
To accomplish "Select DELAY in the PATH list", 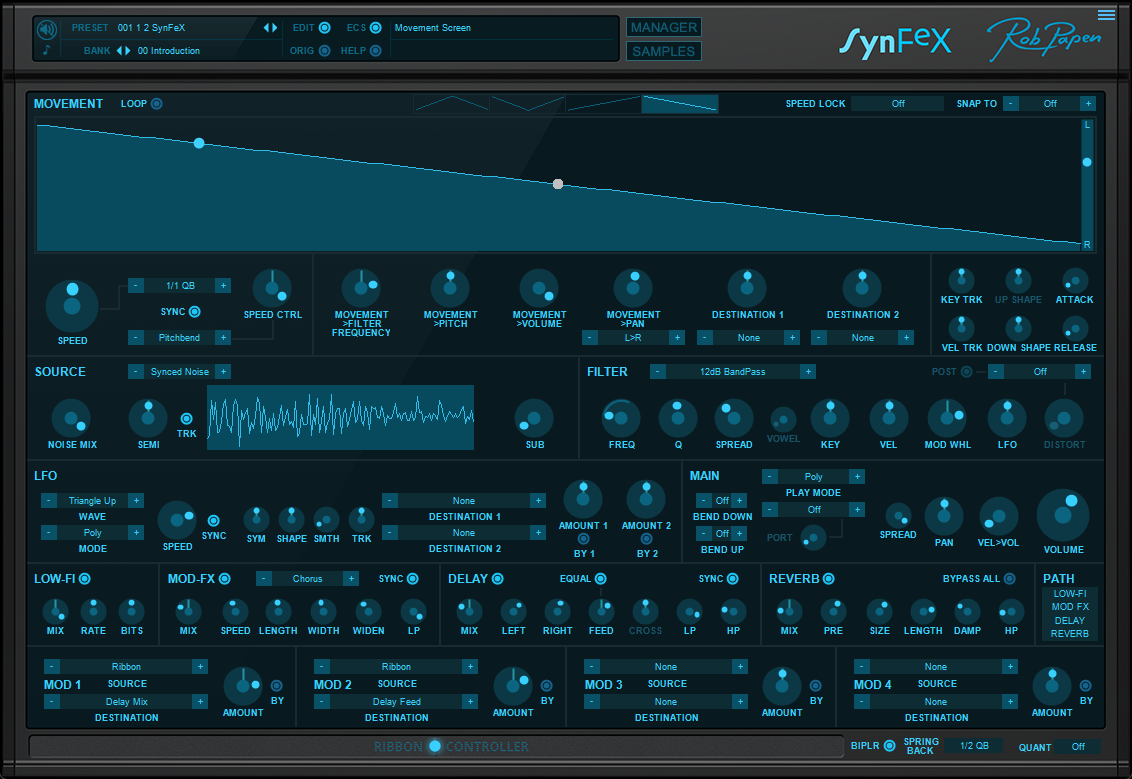I will (x=1069, y=620).
